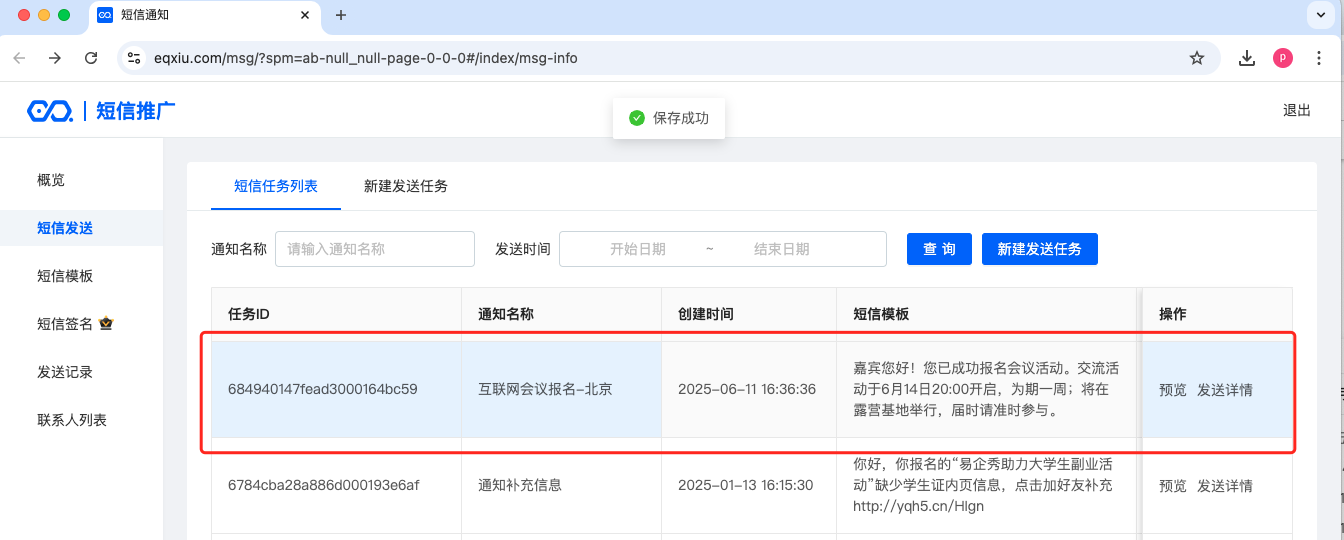Open the 结束日期 date picker

pos(781,249)
